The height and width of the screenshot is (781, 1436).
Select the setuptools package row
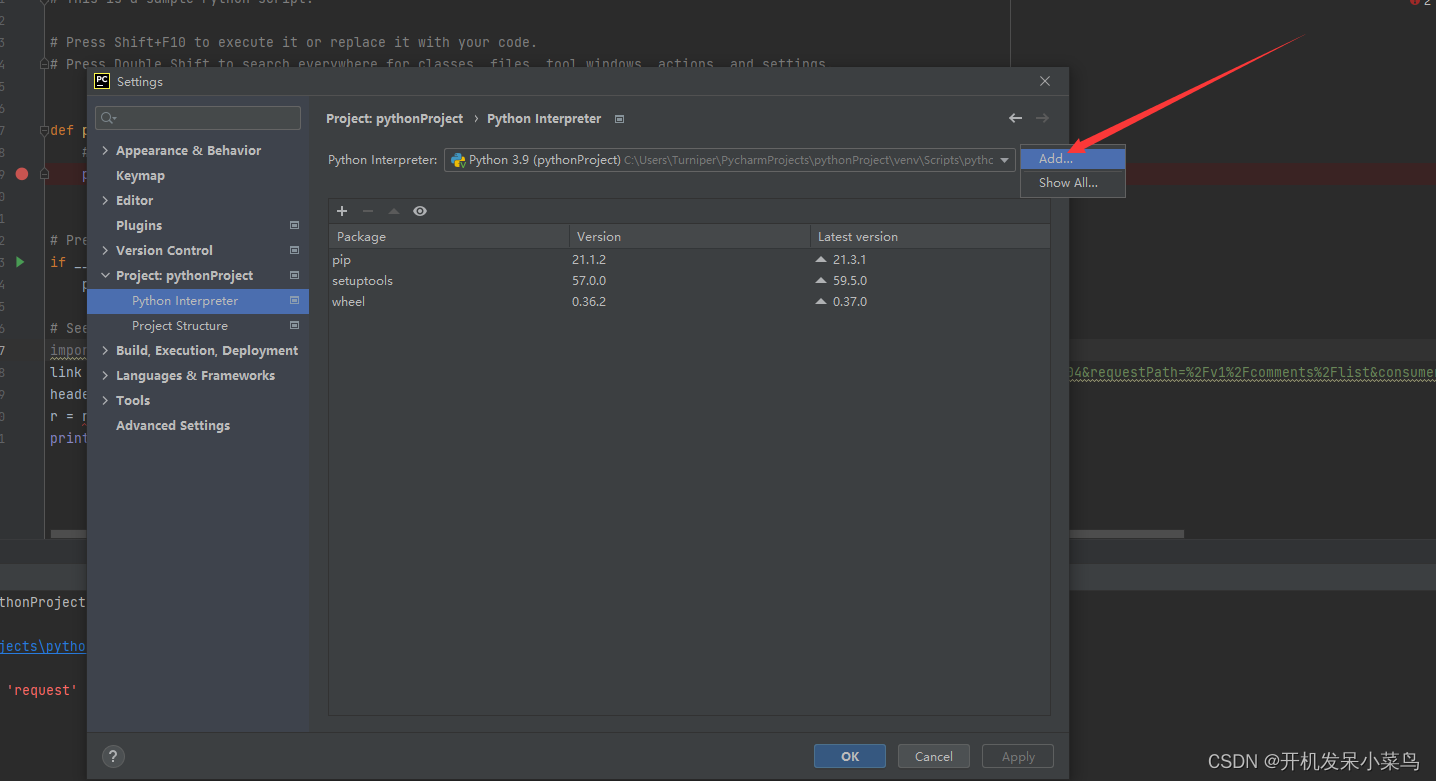tap(690, 280)
